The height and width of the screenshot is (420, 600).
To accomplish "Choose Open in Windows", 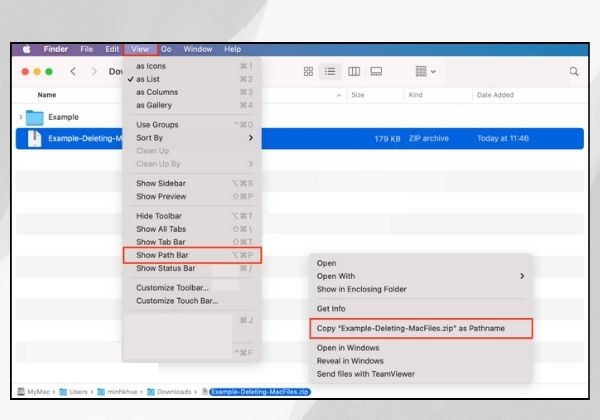I will click(x=421, y=348).
